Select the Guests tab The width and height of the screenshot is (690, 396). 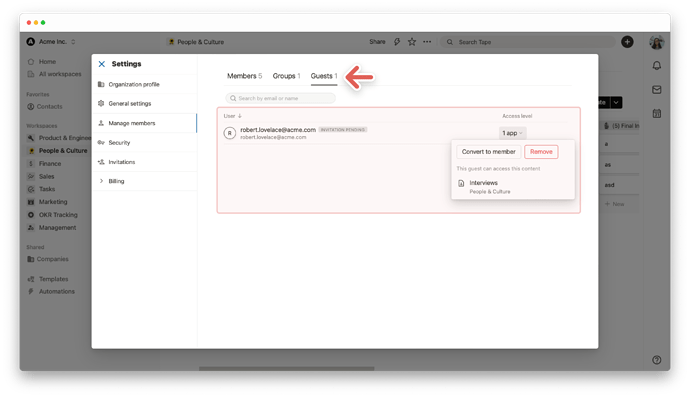324,76
